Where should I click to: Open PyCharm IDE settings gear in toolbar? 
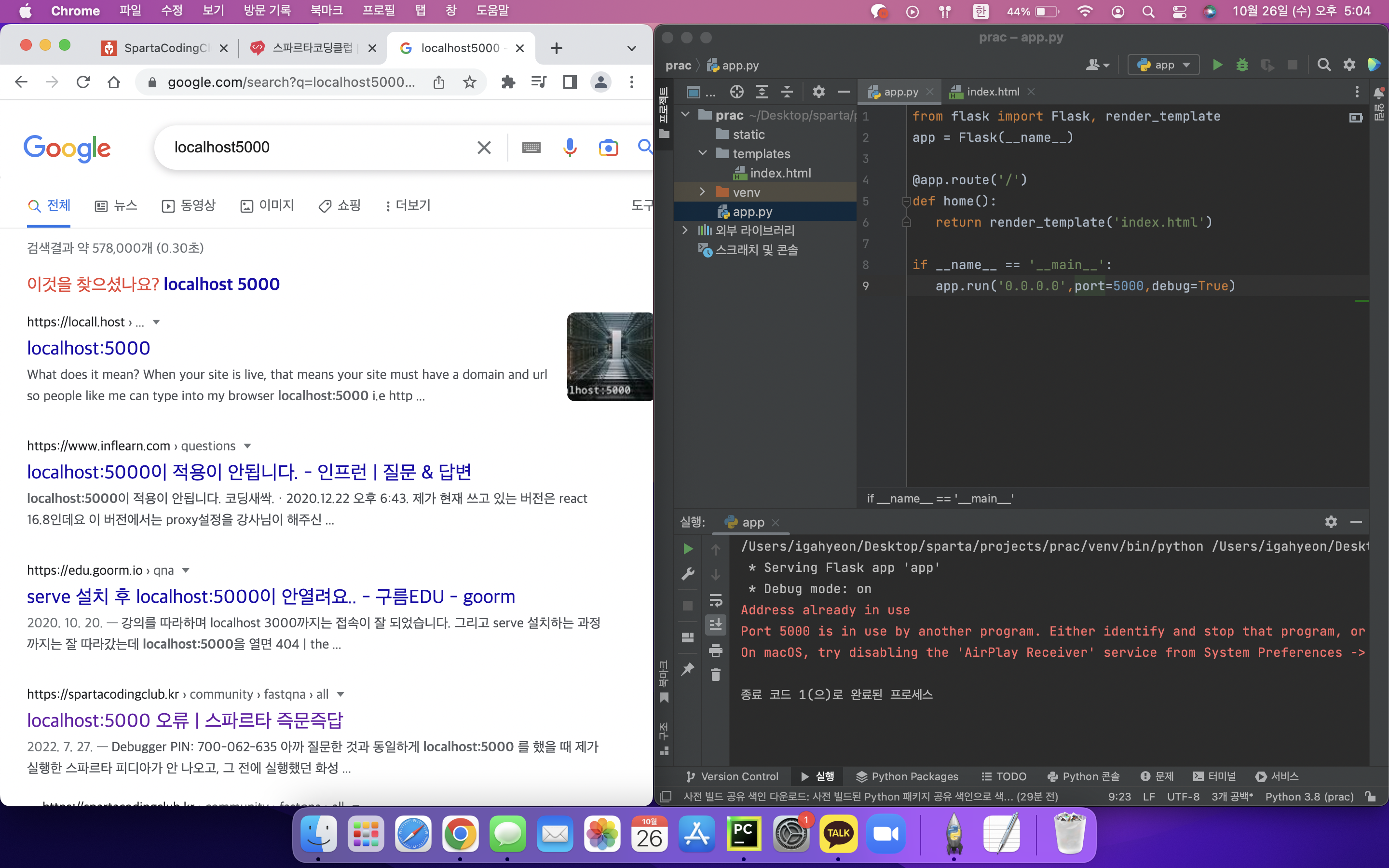pos(1349,65)
